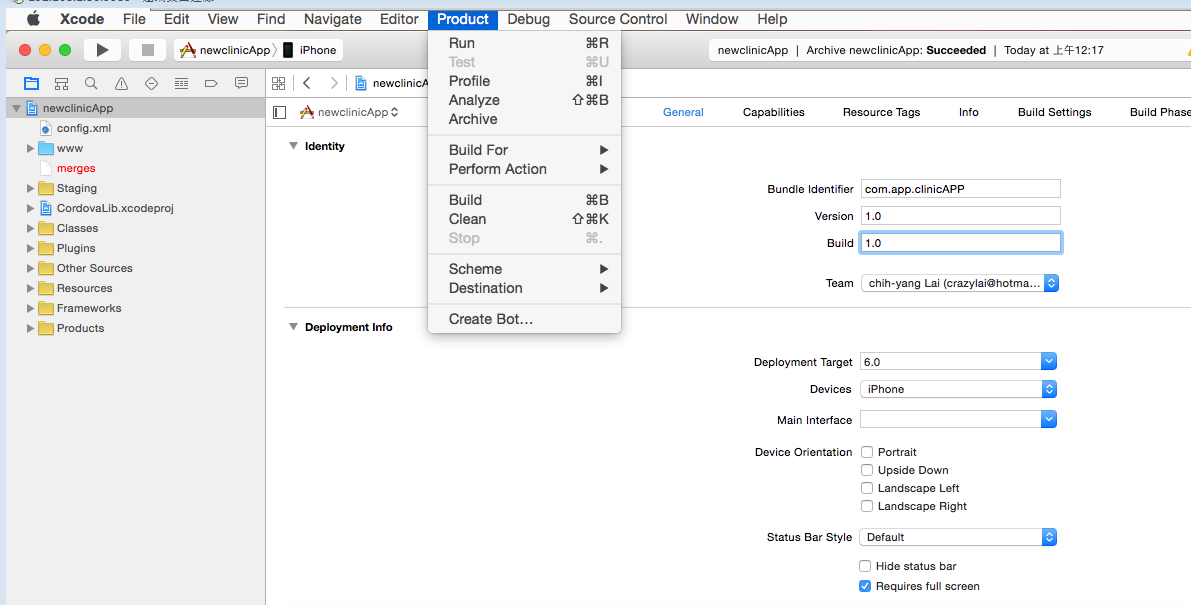Click the Bundle Identifier field

960,189
